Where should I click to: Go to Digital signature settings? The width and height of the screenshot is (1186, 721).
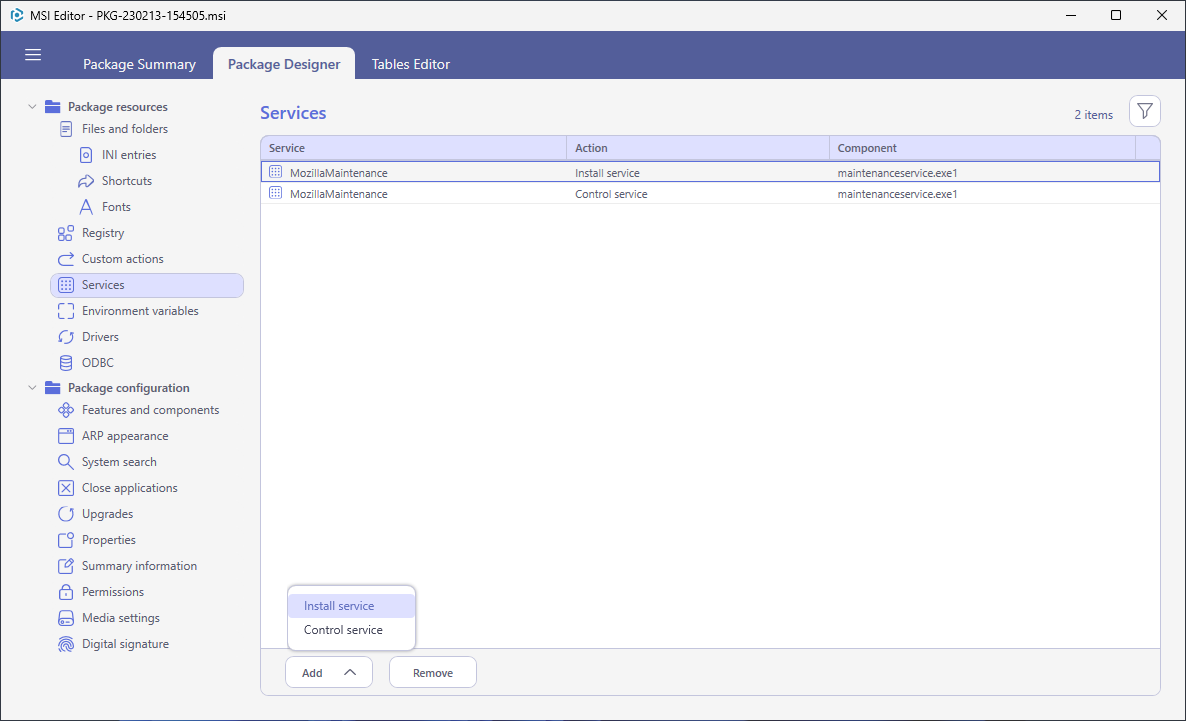tap(125, 644)
